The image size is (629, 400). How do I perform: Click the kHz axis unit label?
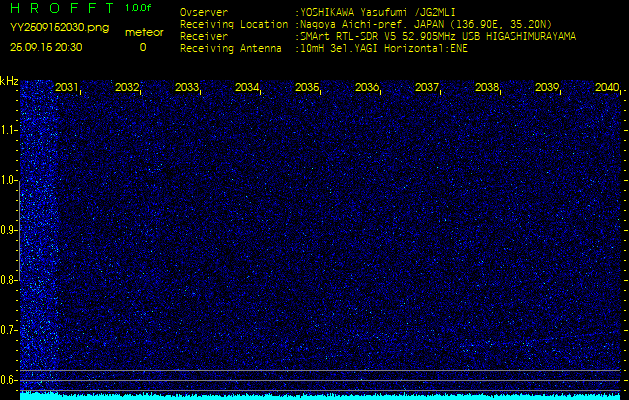[9, 81]
